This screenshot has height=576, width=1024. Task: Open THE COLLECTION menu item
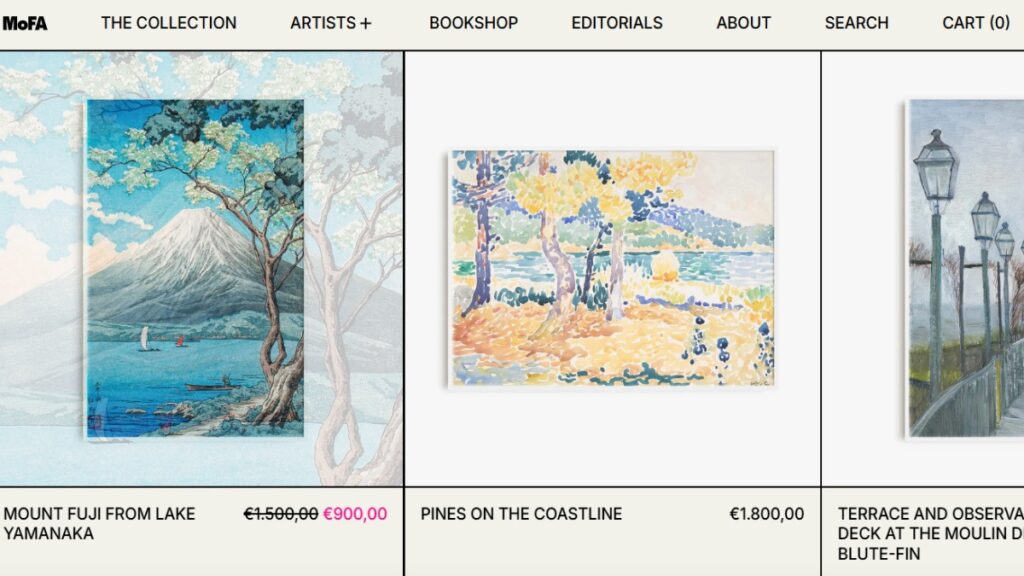click(168, 23)
